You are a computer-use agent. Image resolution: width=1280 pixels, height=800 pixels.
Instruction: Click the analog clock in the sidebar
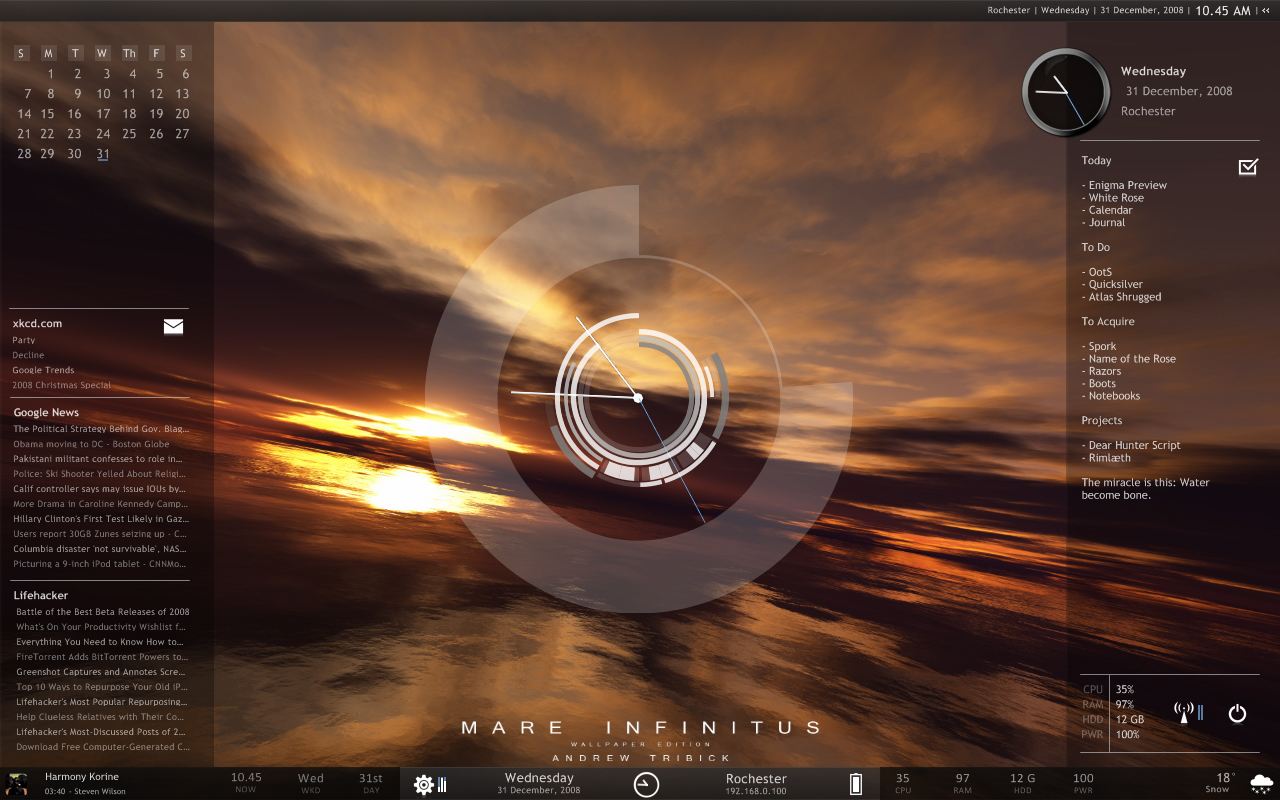[1066, 92]
